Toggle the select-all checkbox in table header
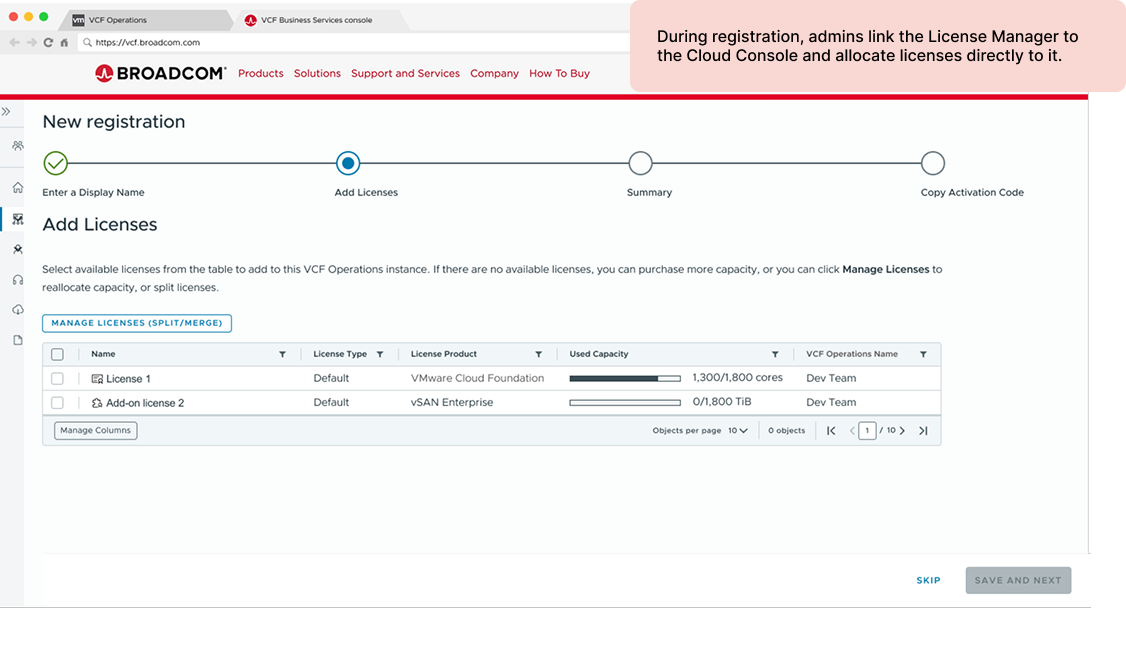This screenshot has height=659, width=1126. coord(57,354)
